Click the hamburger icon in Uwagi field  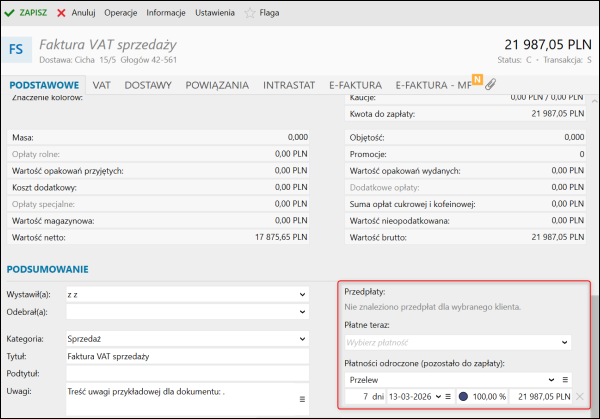click(302, 400)
